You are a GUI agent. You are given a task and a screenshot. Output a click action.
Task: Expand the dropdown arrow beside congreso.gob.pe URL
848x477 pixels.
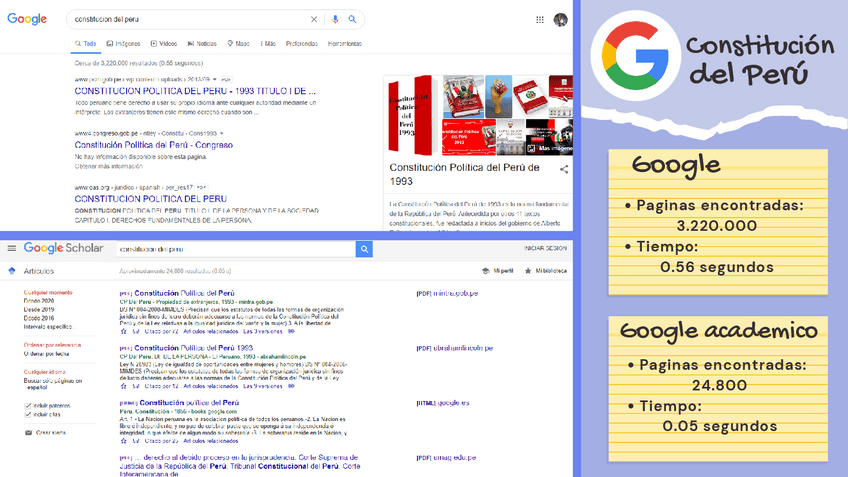[221, 133]
